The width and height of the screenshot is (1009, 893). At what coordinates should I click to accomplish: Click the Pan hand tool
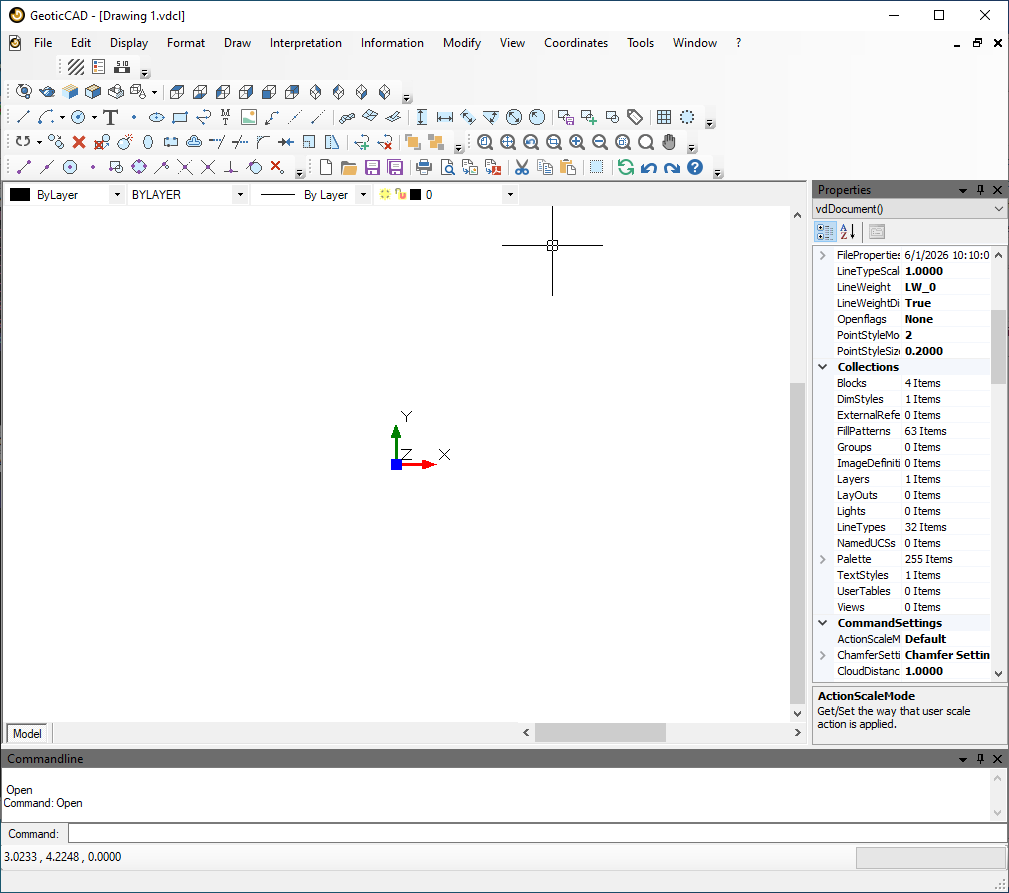tap(669, 142)
